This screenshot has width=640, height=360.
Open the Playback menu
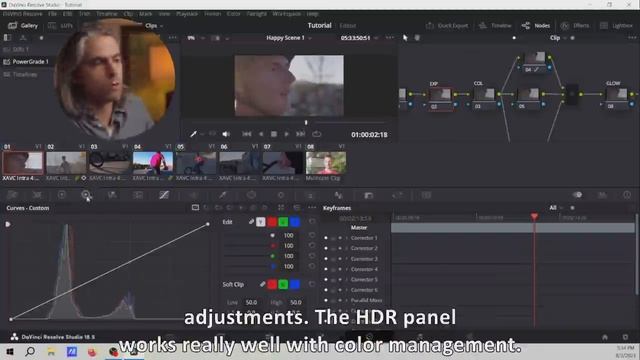click(x=187, y=14)
